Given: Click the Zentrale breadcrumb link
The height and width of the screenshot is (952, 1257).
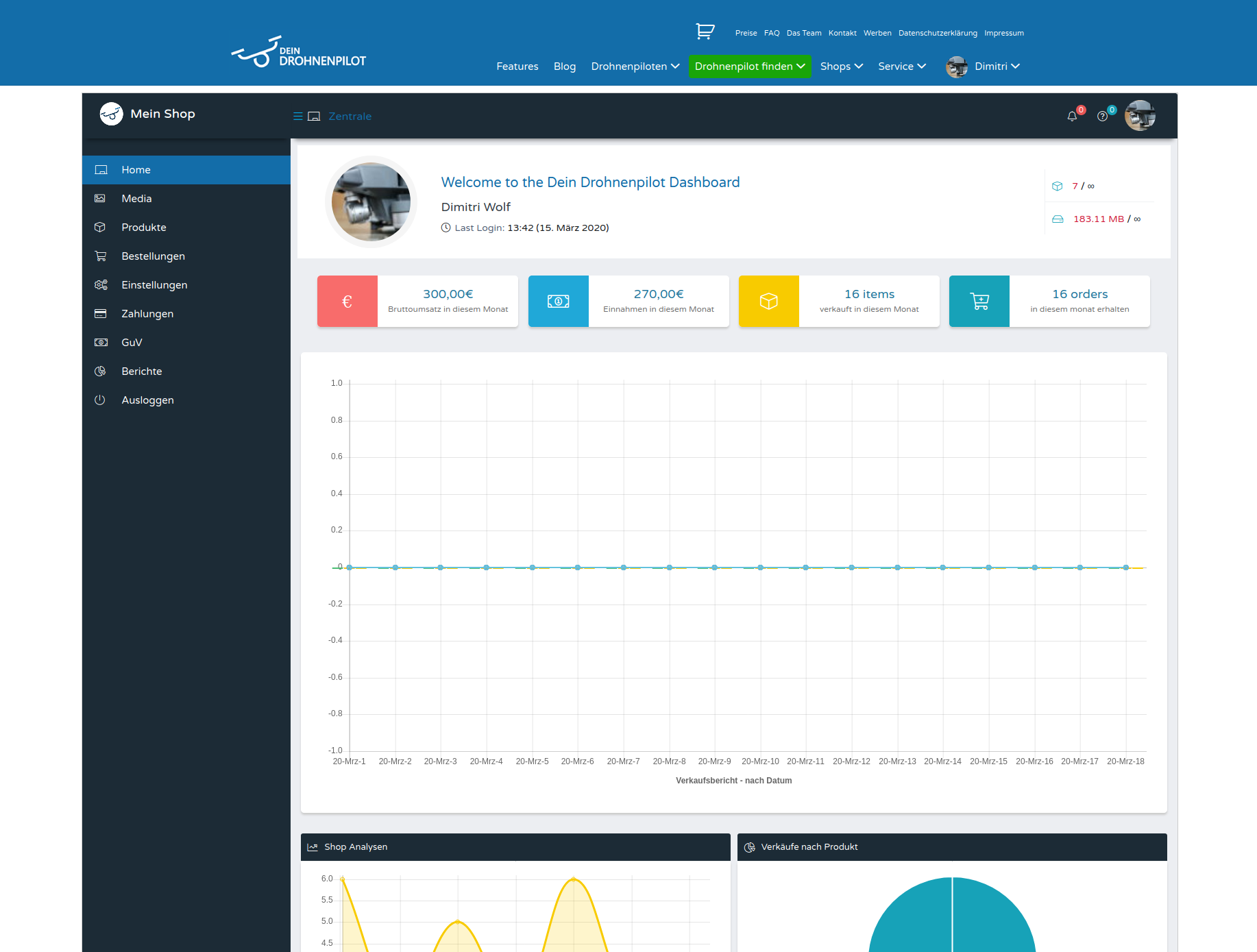Looking at the screenshot, I should tap(350, 117).
